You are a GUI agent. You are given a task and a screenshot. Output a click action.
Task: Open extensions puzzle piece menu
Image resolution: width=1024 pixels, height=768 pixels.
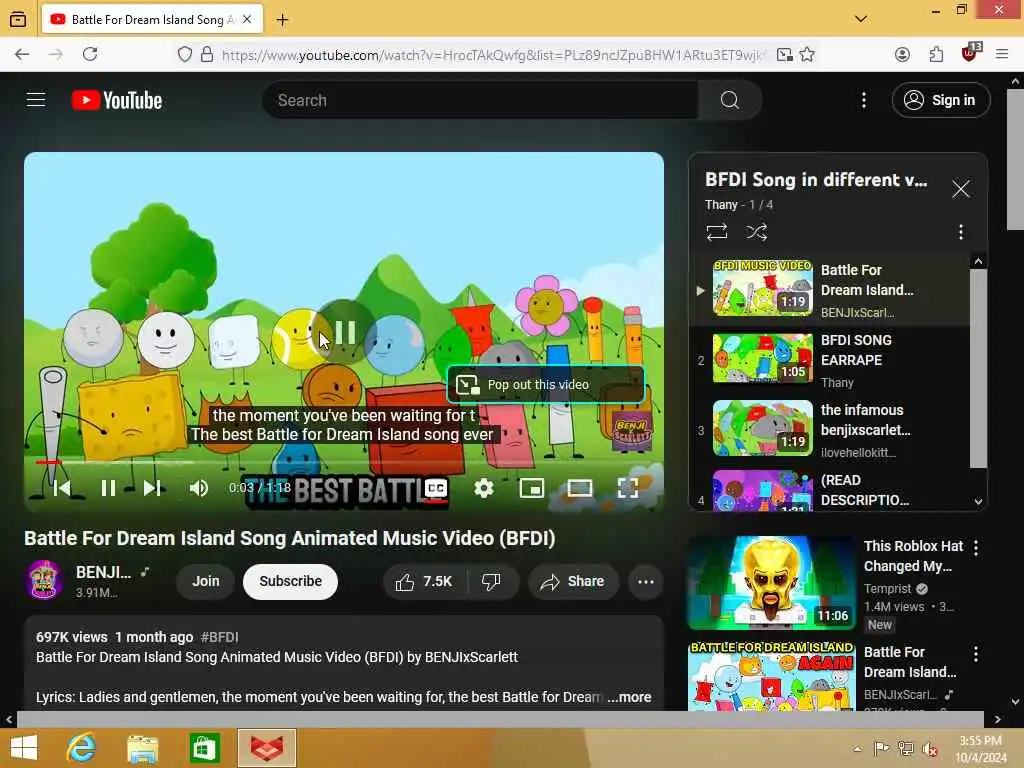coord(936,54)
